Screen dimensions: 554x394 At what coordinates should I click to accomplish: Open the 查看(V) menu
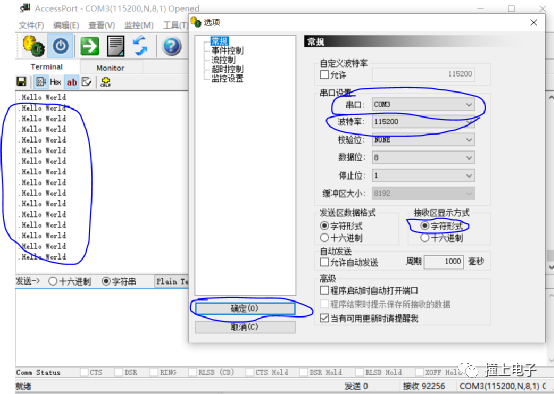(101, 25)
